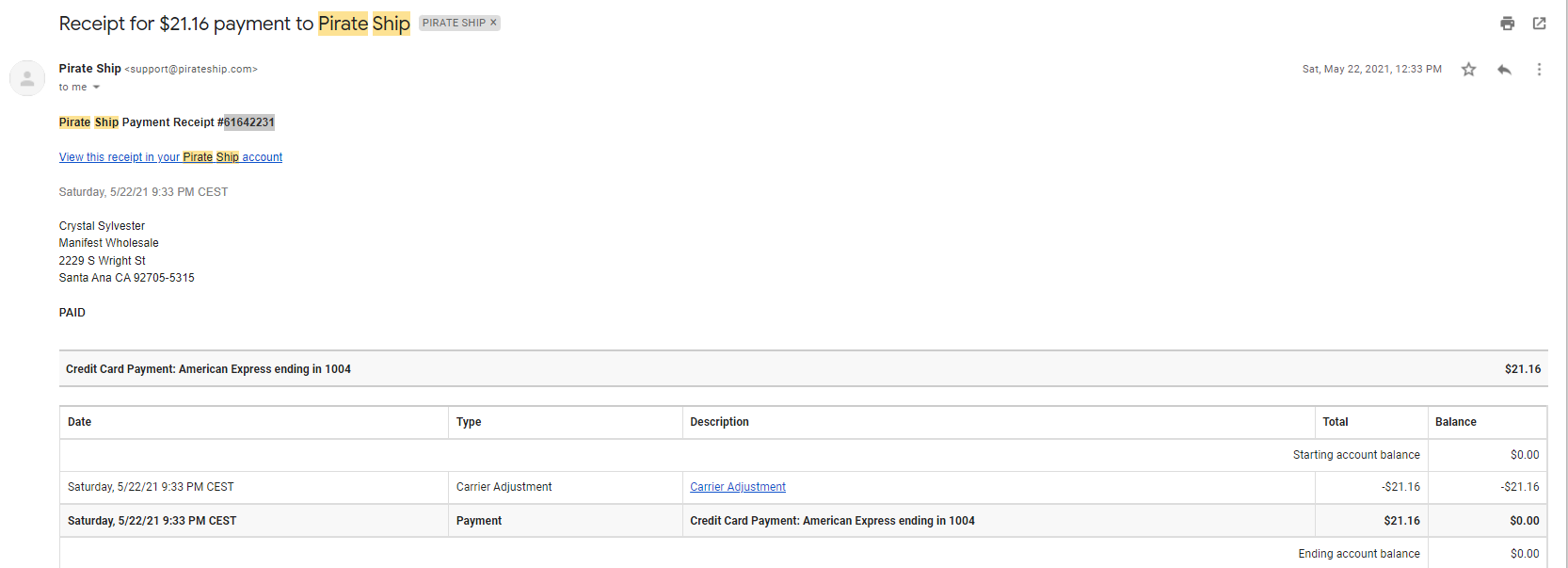The width and height of the screenshot is (1568, 568).
Task: Click the support@pirateship.com address
Action: [191, 70]
